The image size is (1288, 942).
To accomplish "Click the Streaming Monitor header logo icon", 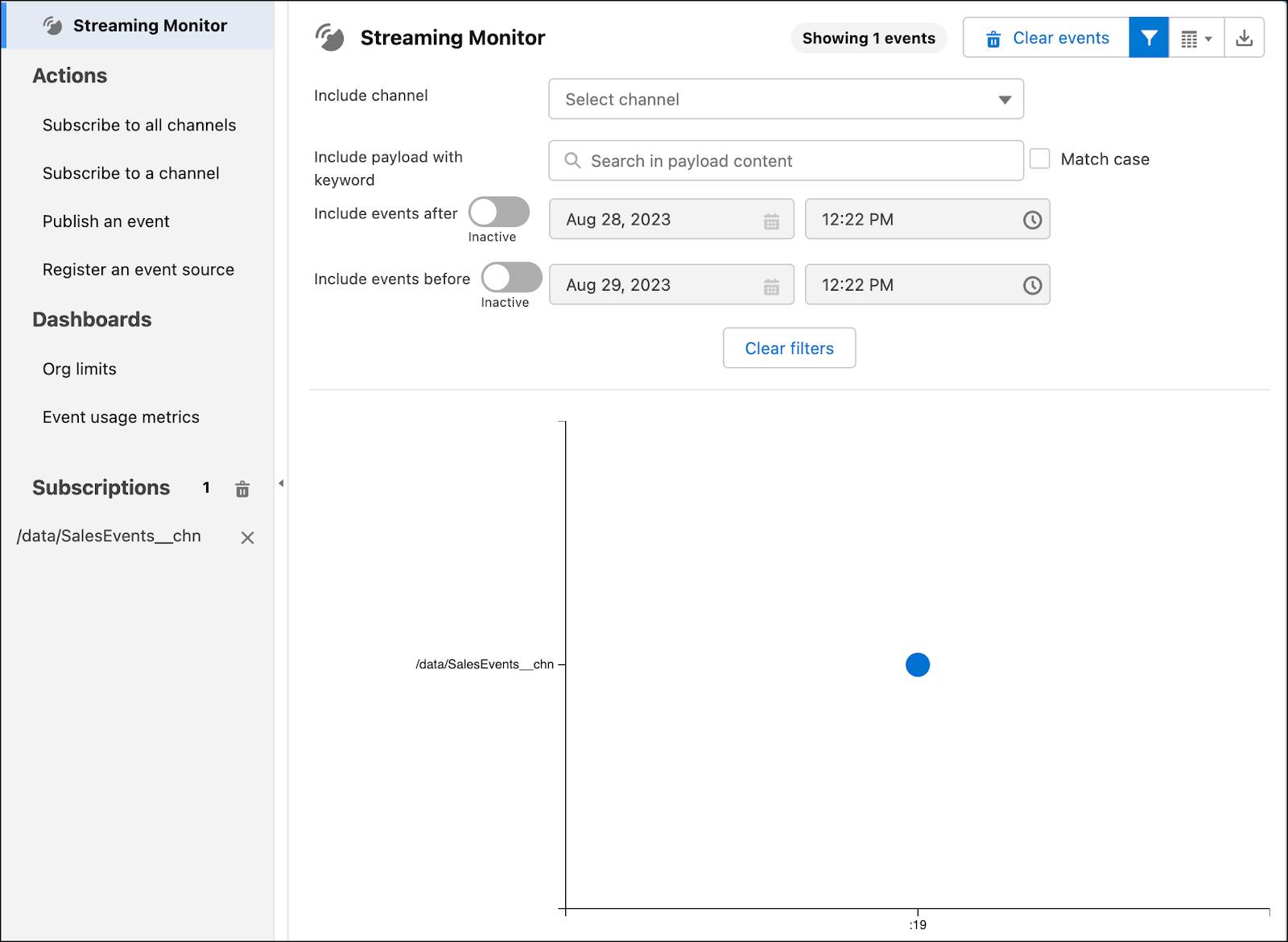I will pyautogui.click(x=330, y=38).
